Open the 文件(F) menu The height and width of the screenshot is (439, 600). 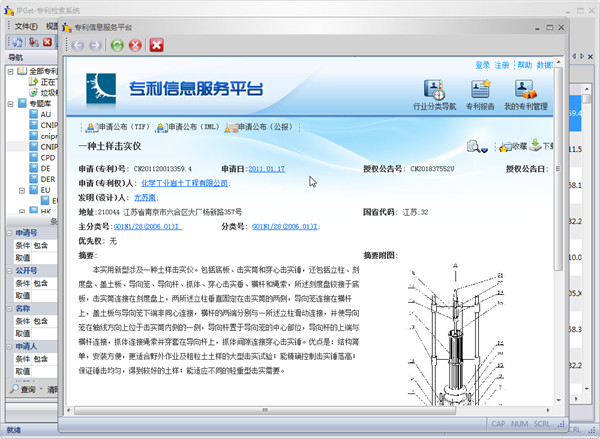click(26, 26)
